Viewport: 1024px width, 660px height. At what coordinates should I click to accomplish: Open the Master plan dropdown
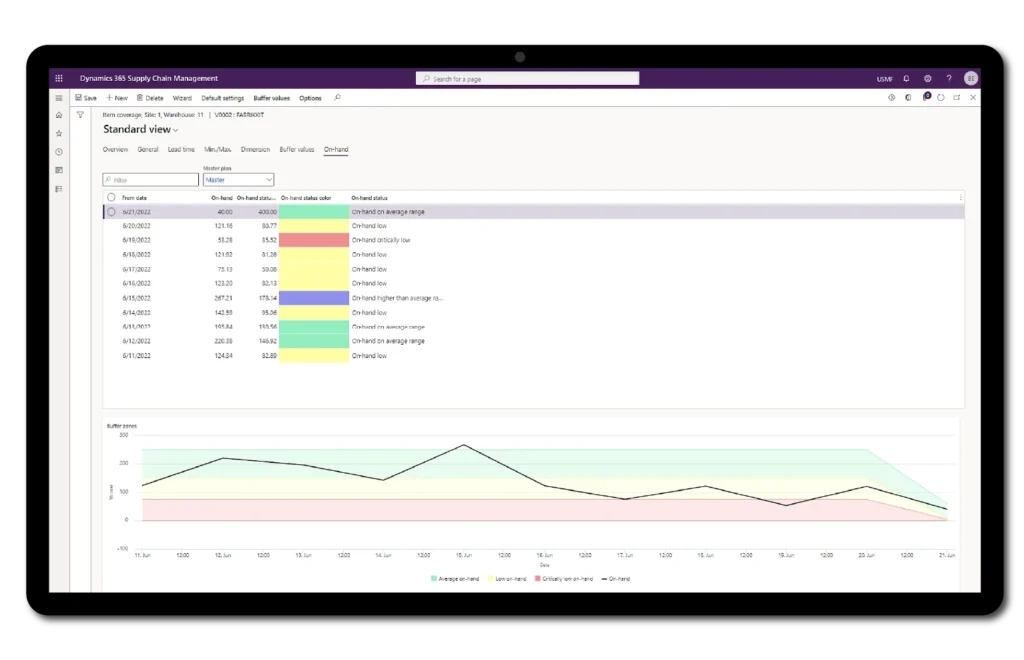click(x=238, y=180)
